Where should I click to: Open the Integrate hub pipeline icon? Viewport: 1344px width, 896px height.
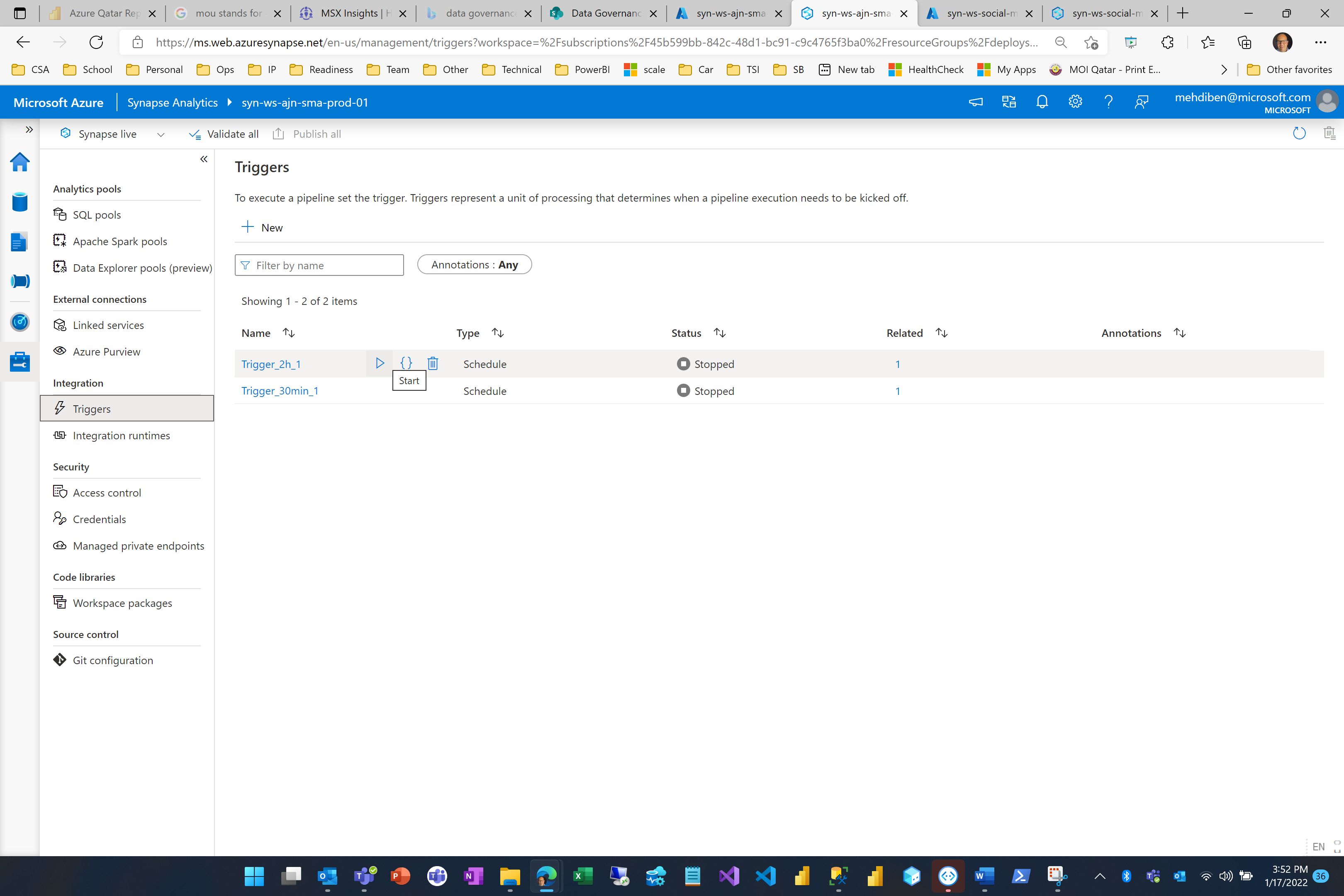point(20,281)
